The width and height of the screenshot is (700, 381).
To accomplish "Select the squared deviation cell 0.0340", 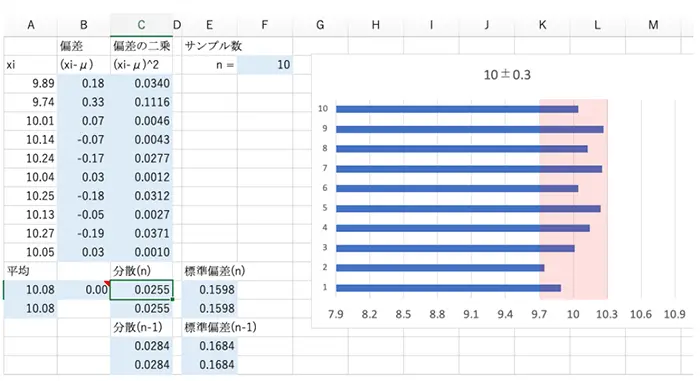I will pos(141,84).
